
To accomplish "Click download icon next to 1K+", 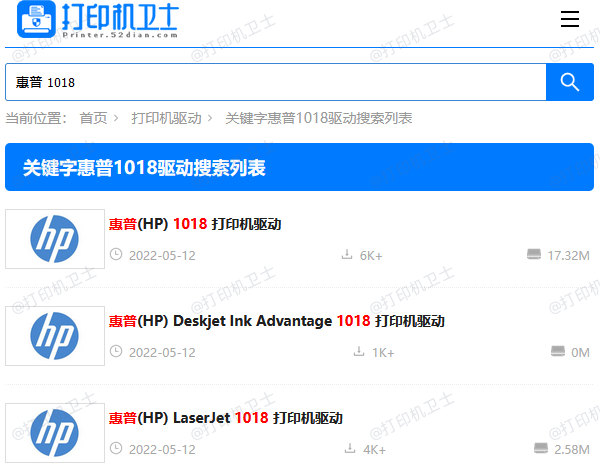I will point(359,351).
